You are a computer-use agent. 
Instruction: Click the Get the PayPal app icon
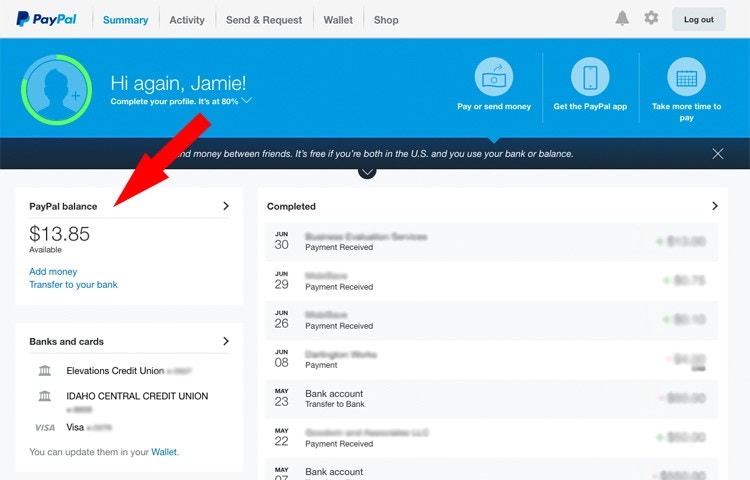pyautogui.click(x=590, y=76)
